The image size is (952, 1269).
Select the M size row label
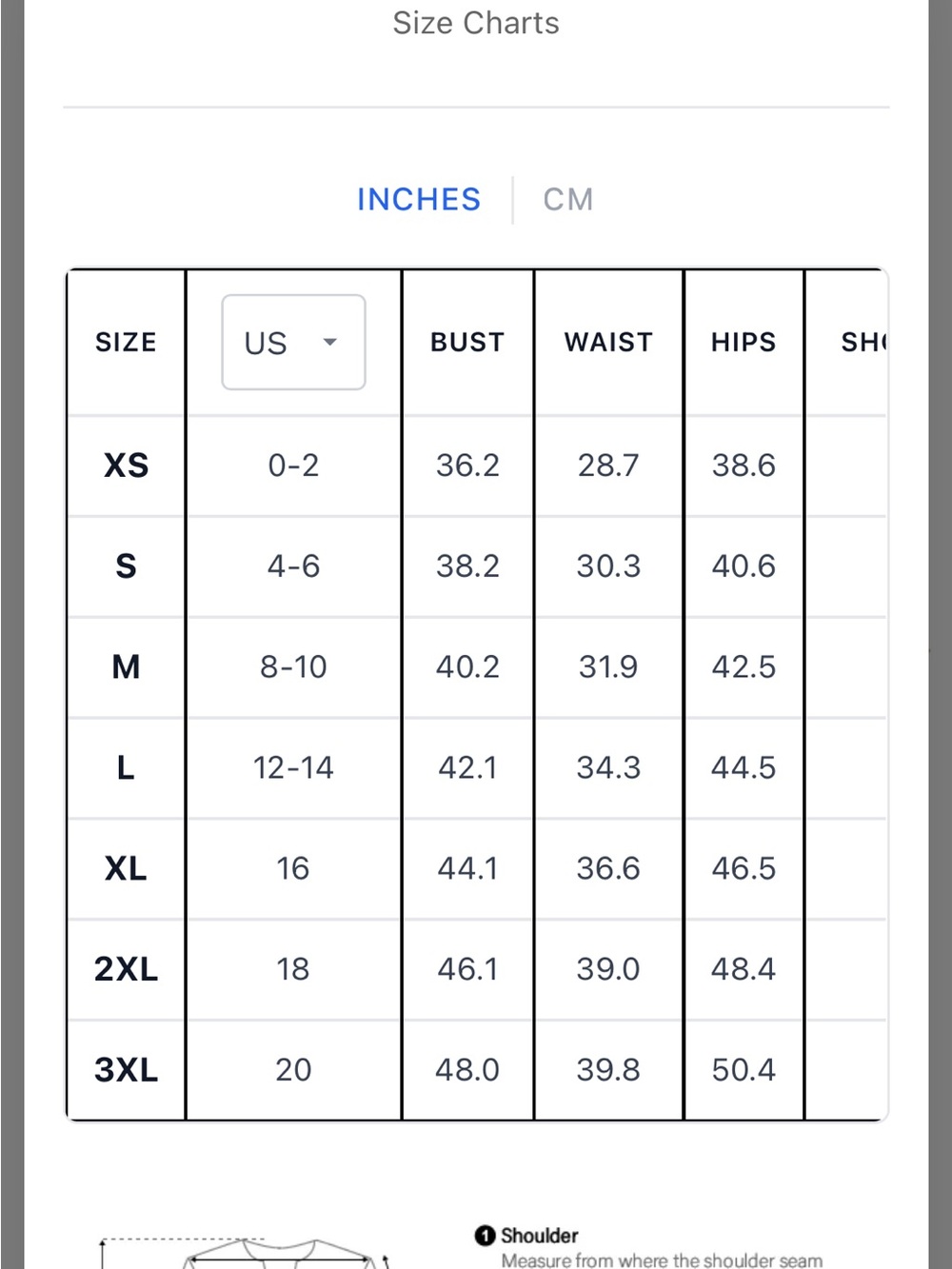click(127, 667)
